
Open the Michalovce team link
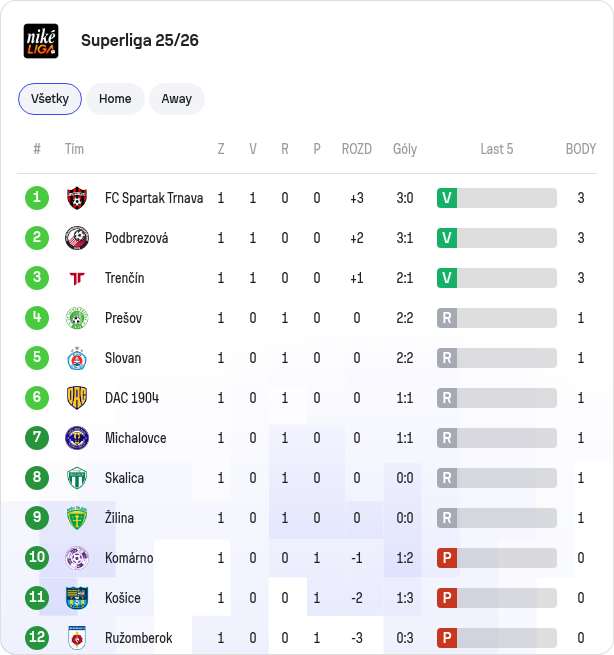[135, 438]
